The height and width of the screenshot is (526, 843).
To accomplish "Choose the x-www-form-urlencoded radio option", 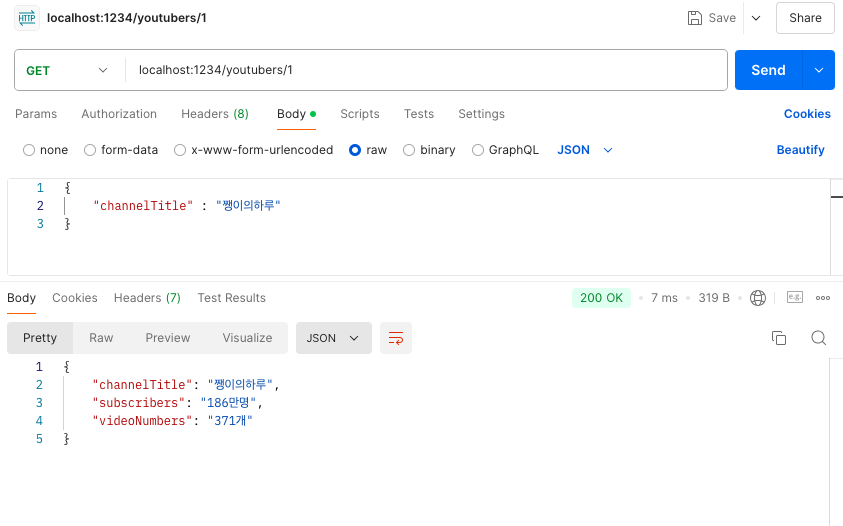I will click(x=180, y=150).
